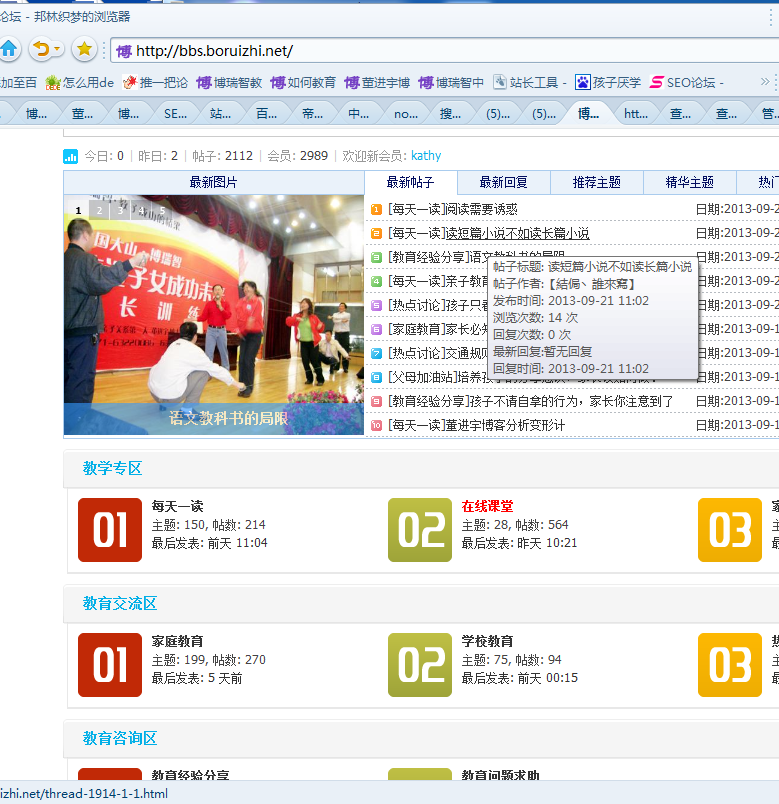Click the number 6 purple rank icon
Image resolution: width=779 pixels, height=804 pixels.
pos(376,329)
